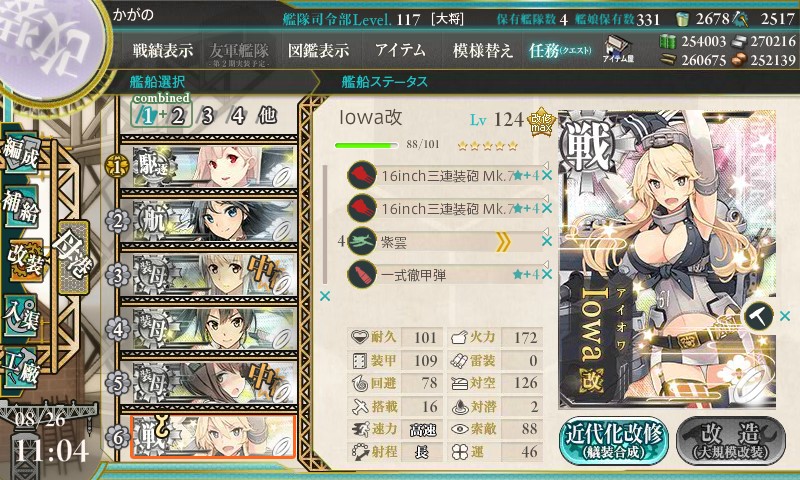The width and height of the screenshot is (800, 480).
Task: Open 任務 quest menu
Action: click(x=560, y=50)
